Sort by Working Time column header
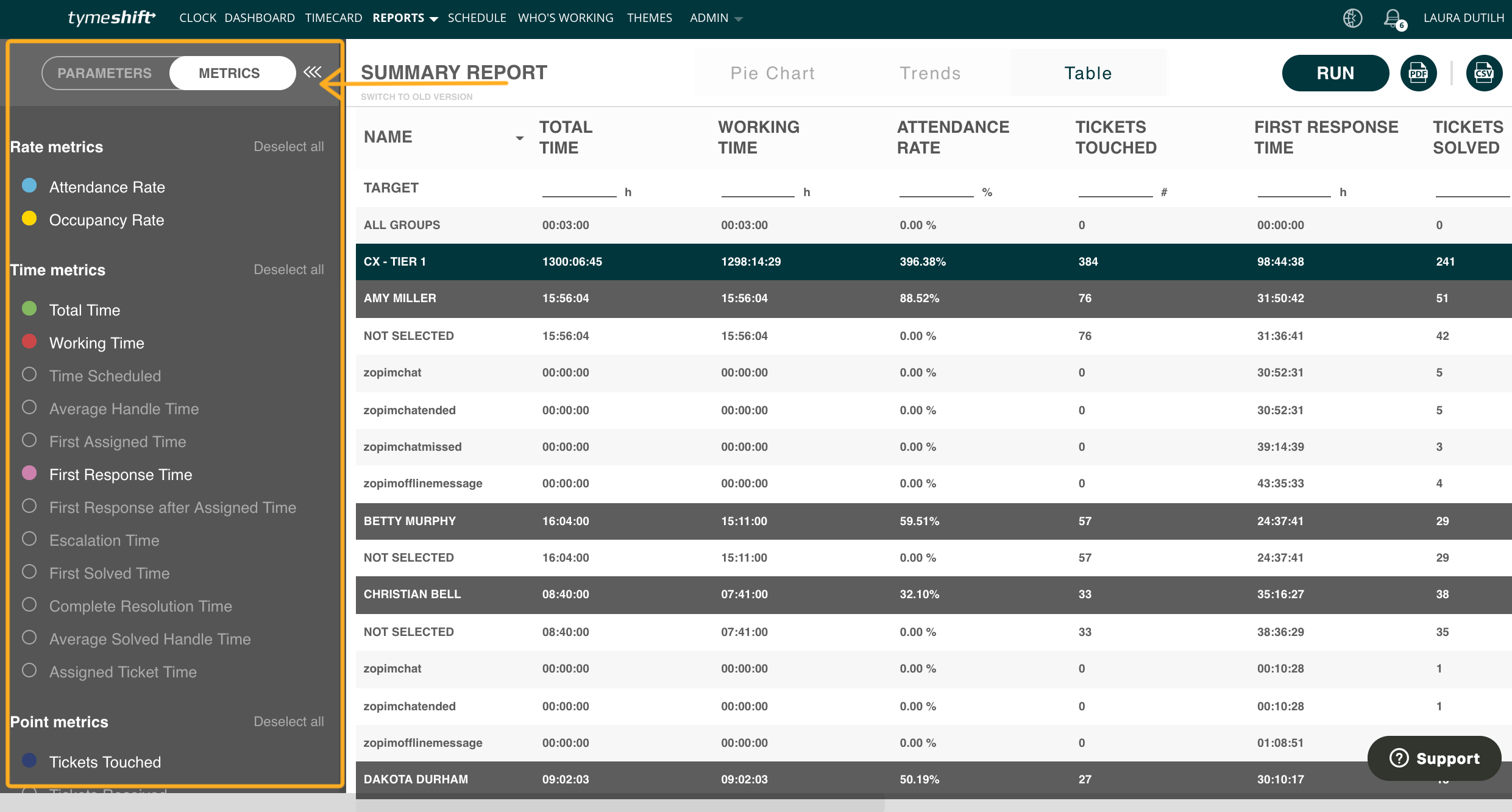This screenshot has width=1512, height=812. pos(759,138)
